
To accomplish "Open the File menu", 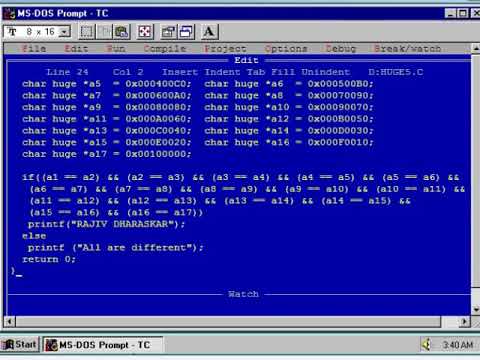I will (34, 49).
